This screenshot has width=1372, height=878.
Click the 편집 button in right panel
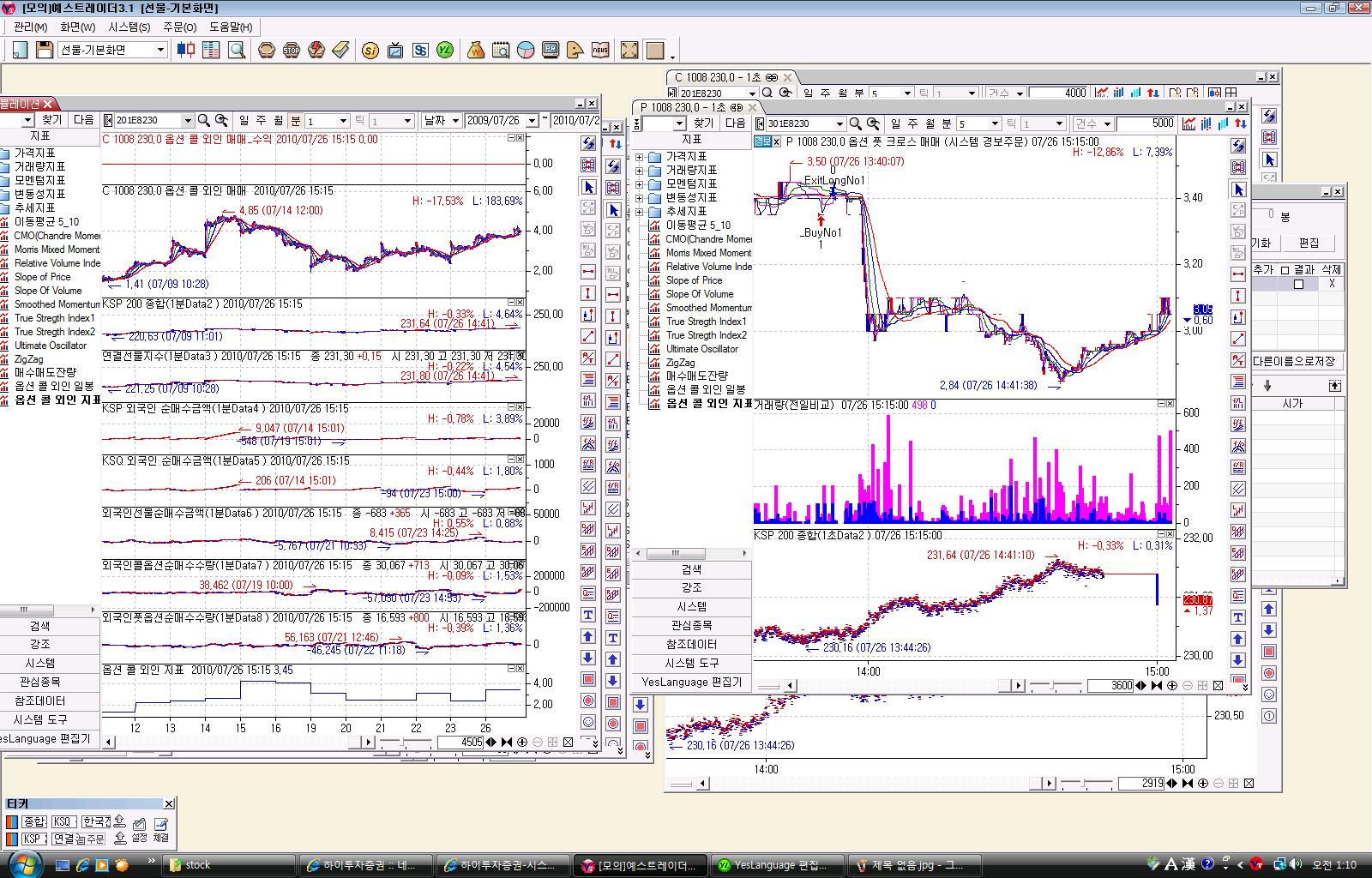1309,244
